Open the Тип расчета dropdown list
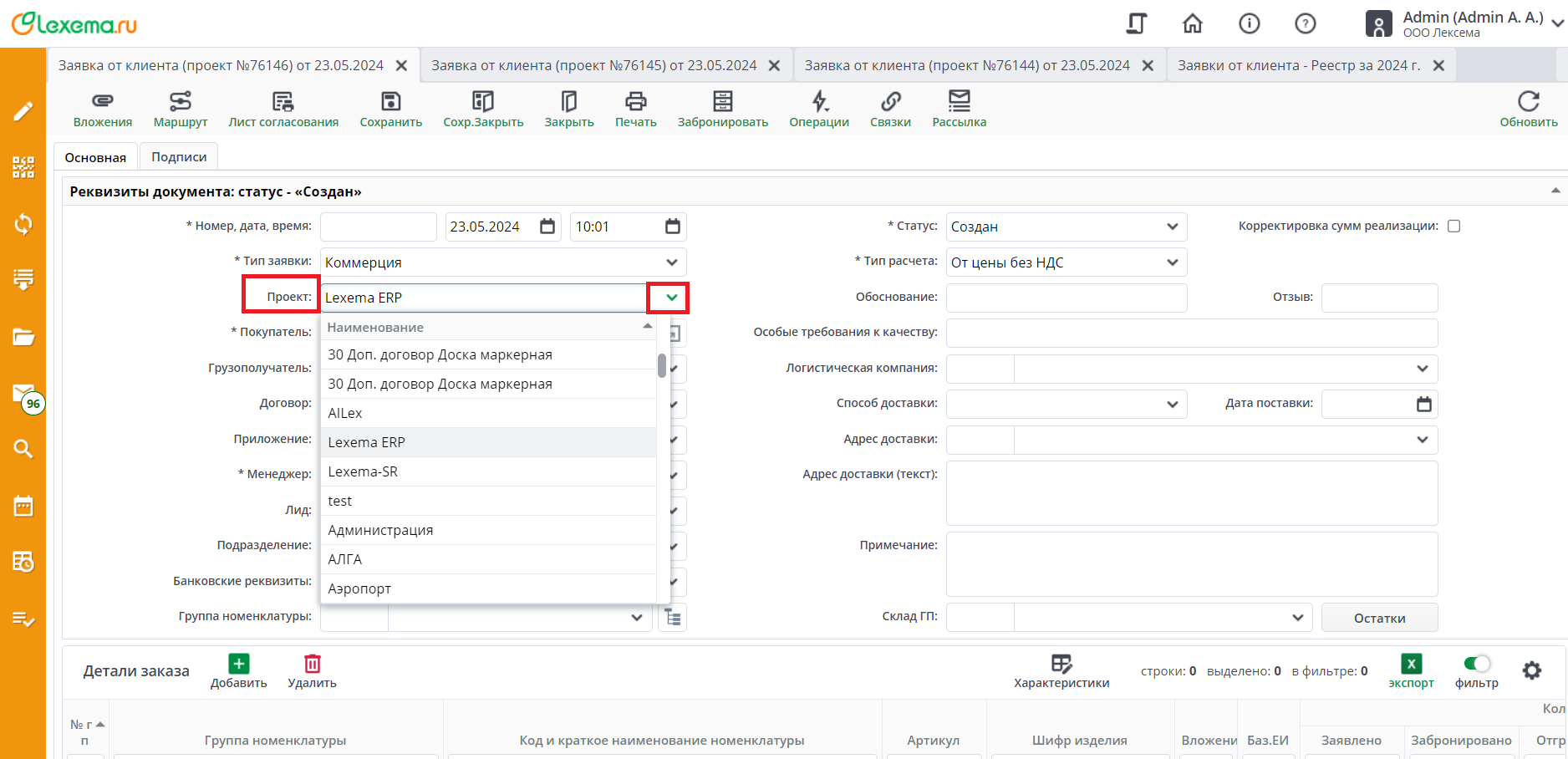The height and width of the screenshot is (759, 1568). (x=1172, y=262)
